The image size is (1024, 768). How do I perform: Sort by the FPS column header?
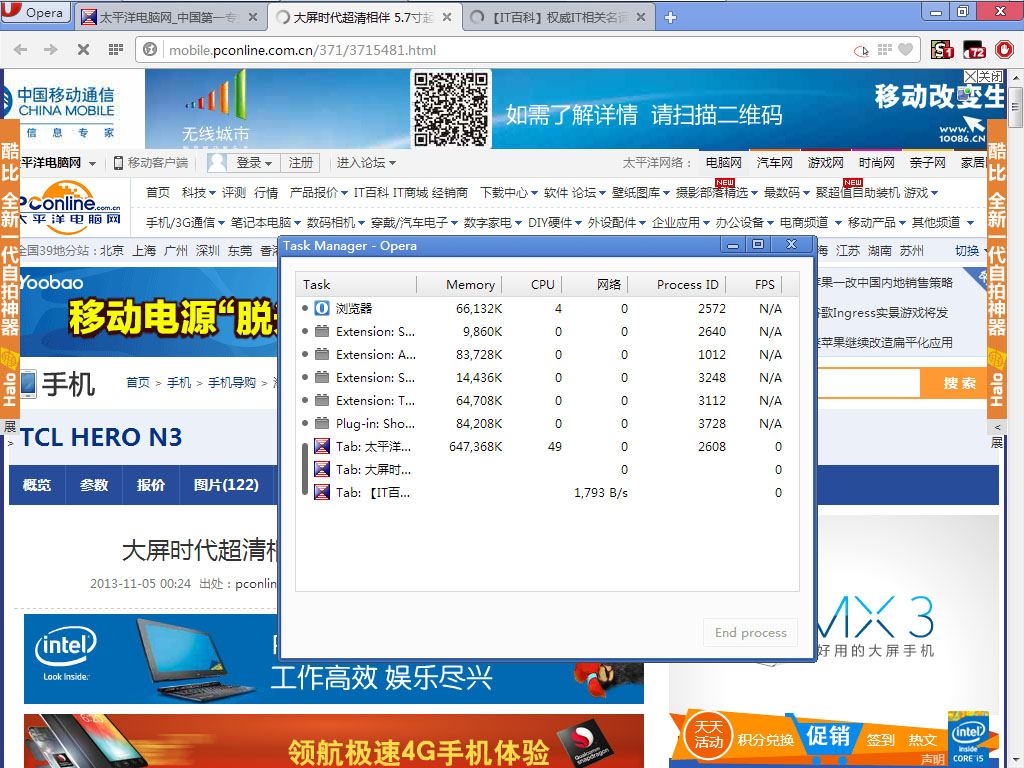(x=754, y=285)
